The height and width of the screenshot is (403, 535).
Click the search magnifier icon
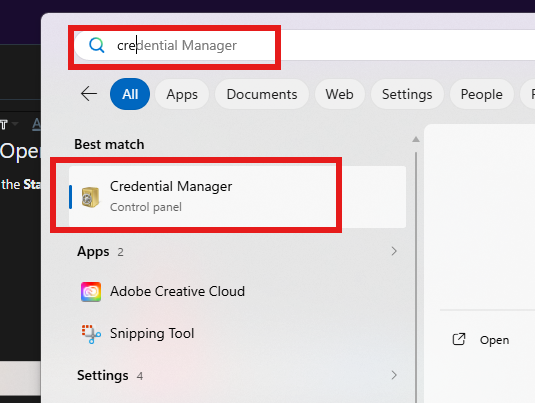(x=97, y=45)
